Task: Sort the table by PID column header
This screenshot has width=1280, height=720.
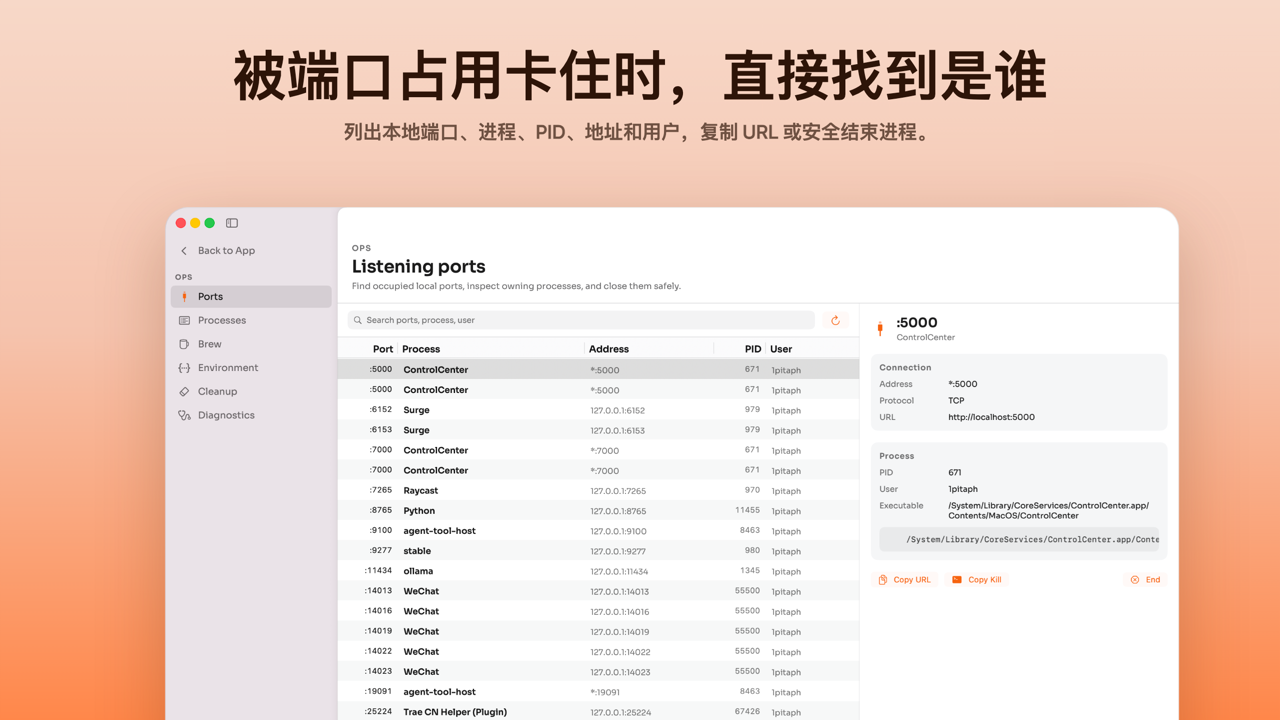Action: [x=753, y=349]
